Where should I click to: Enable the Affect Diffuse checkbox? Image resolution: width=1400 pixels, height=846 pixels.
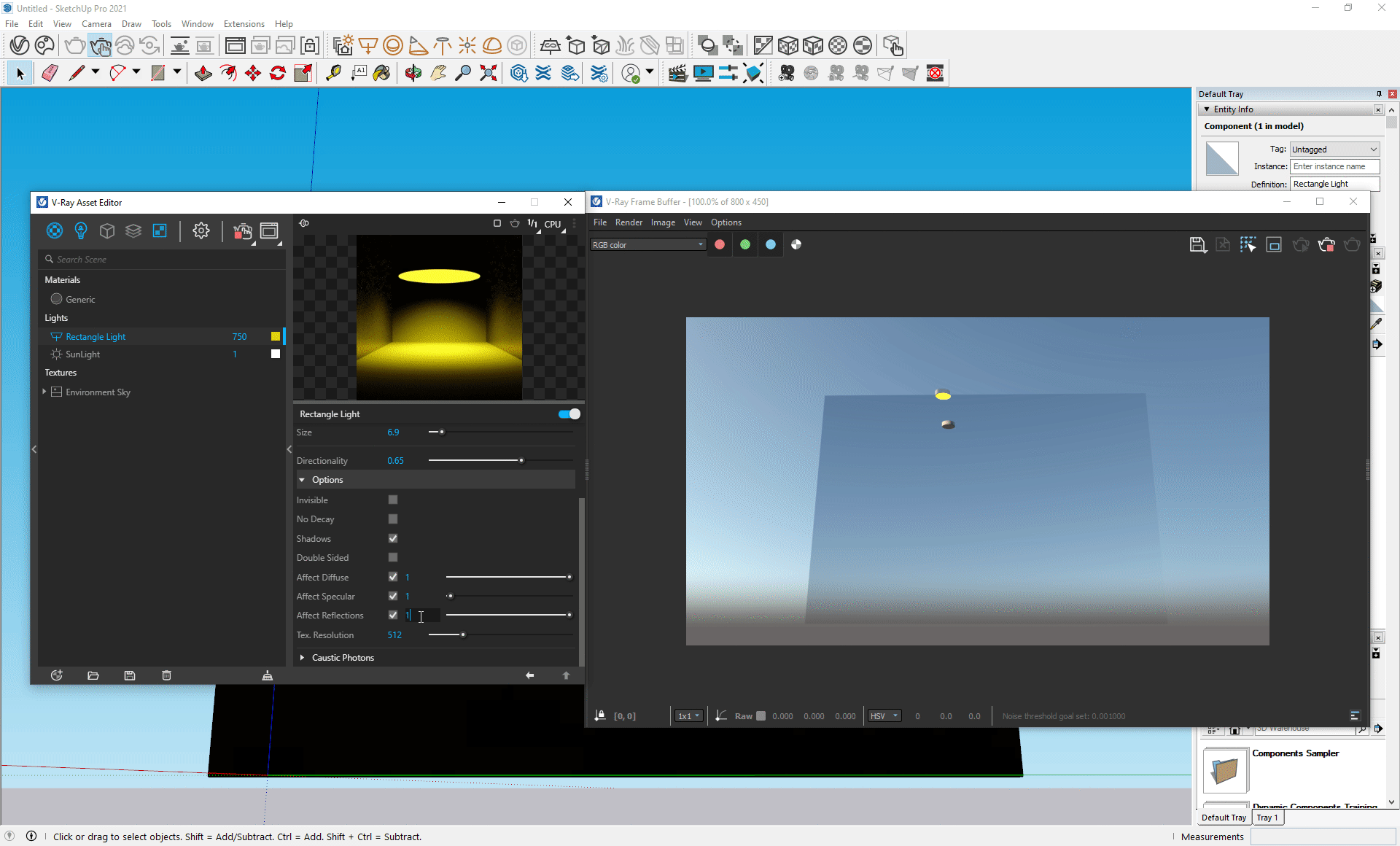(x=393, y=576)
